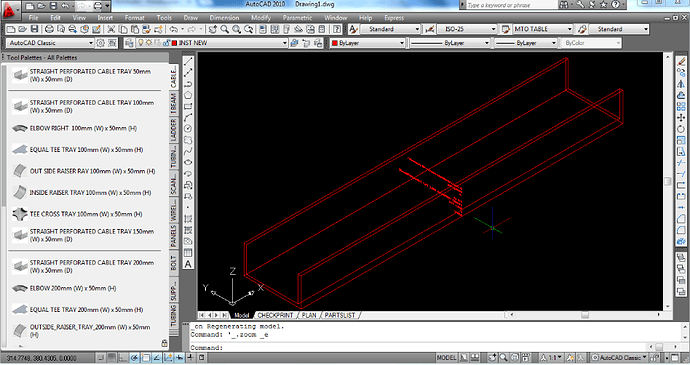Switch to the PARTSLIST layout tab
This screenshot has width=690, height=365.
[340, 315]
